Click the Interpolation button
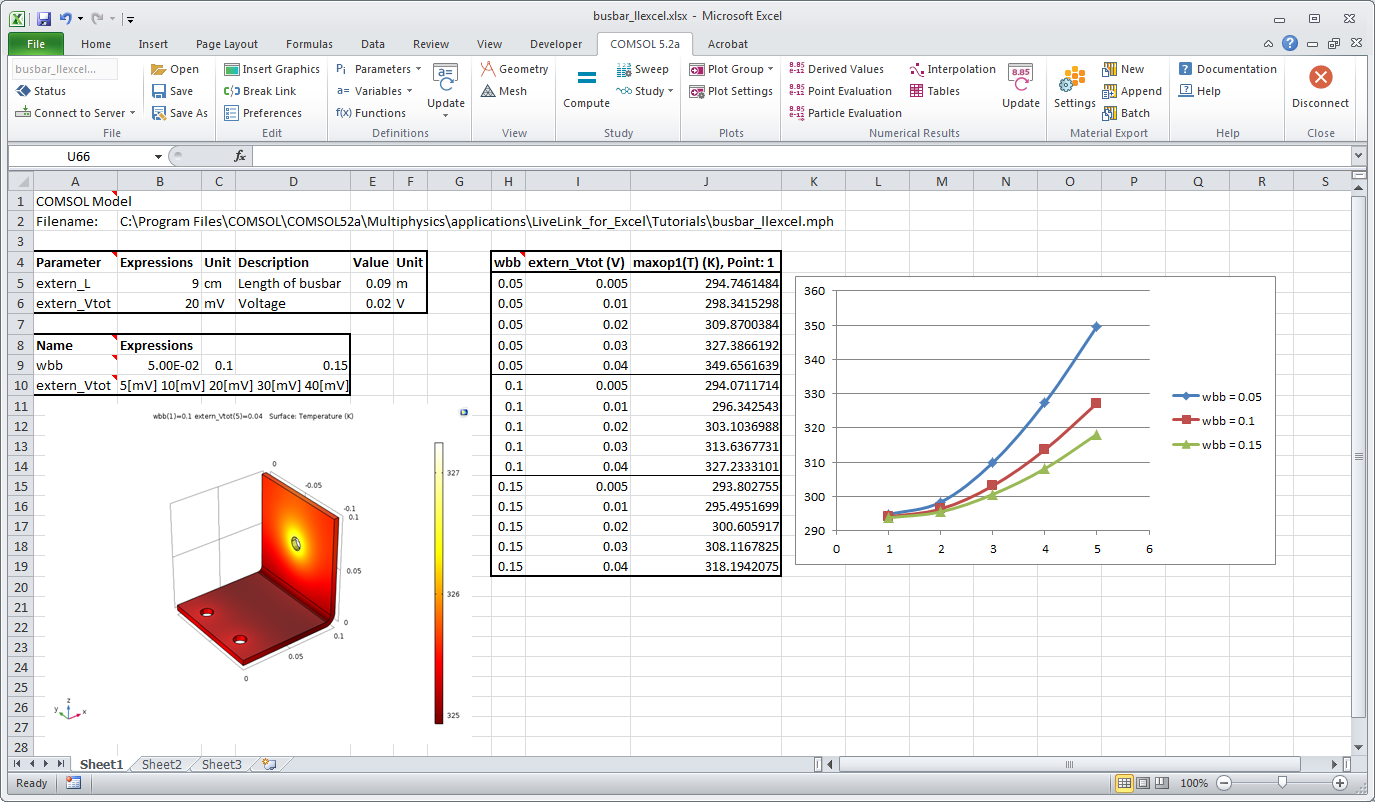Viewport: 1375px width, 802px height. point(953,69)
